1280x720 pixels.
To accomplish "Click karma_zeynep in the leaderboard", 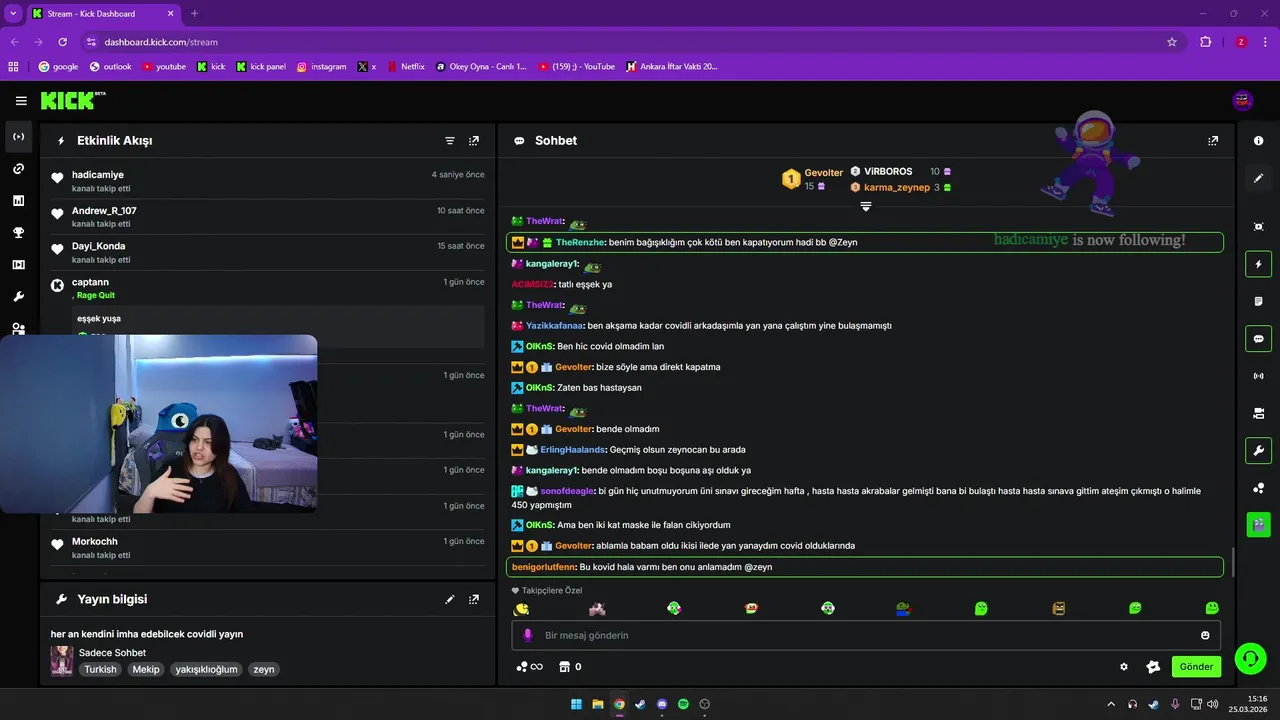I will coord(897,187).
